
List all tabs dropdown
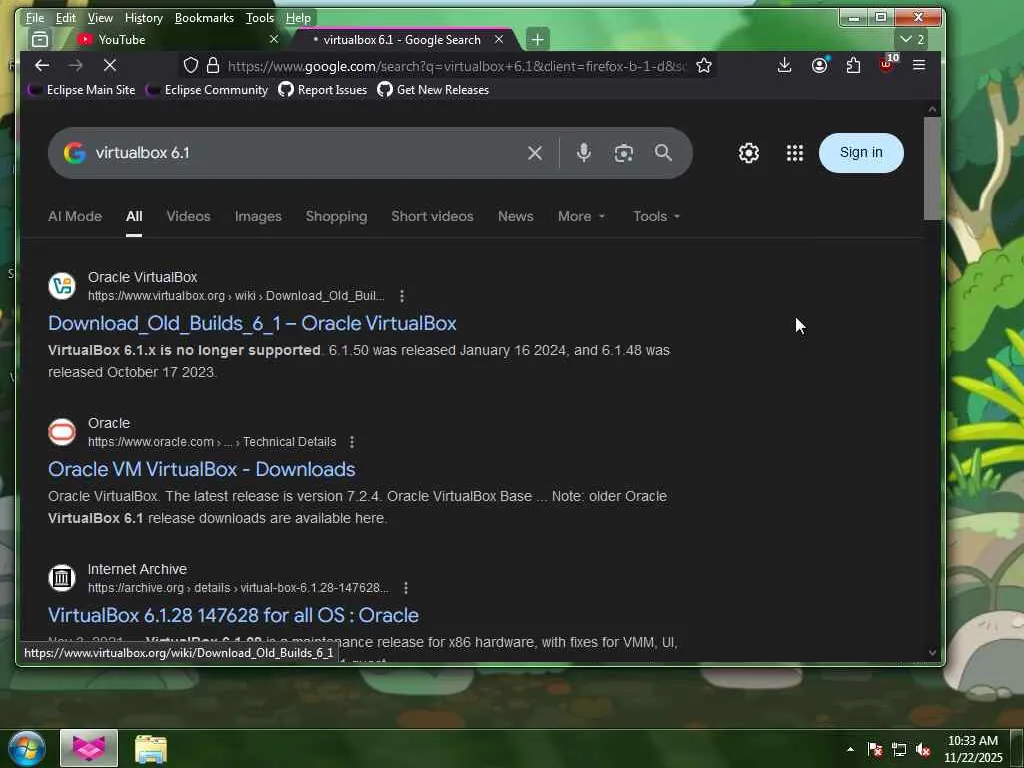coord(912,39)
